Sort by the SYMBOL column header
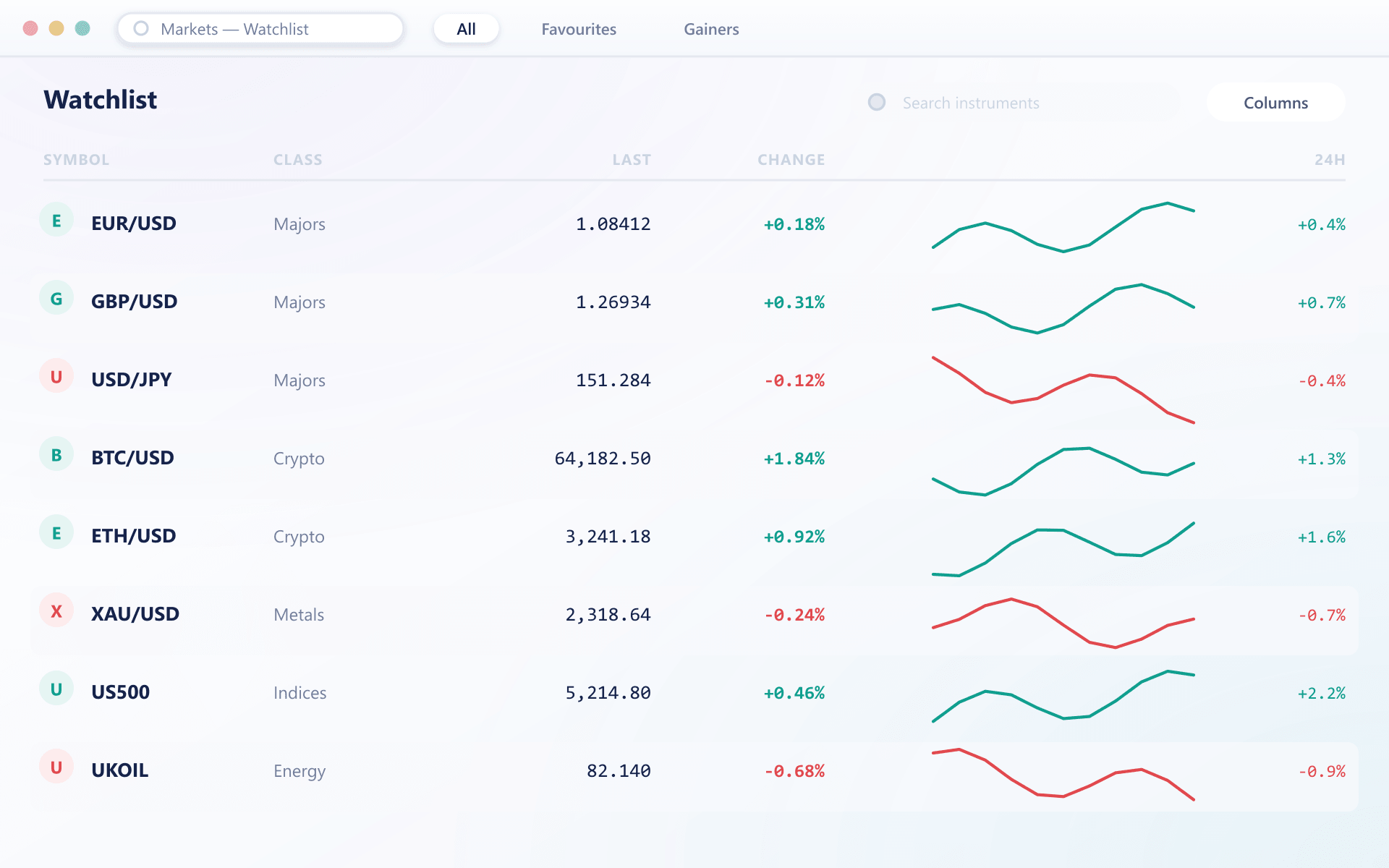 pyautogui.click(x=76, y=160)
